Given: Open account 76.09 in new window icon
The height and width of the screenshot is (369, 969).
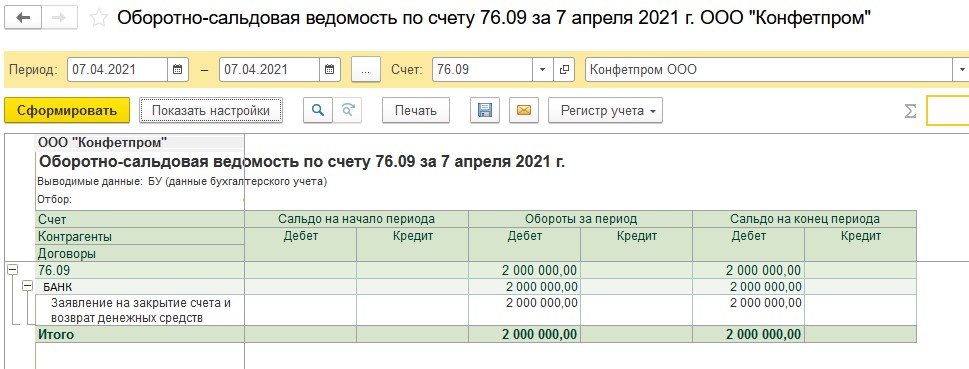Looking at the screenshot, I should tap(564, 69).
